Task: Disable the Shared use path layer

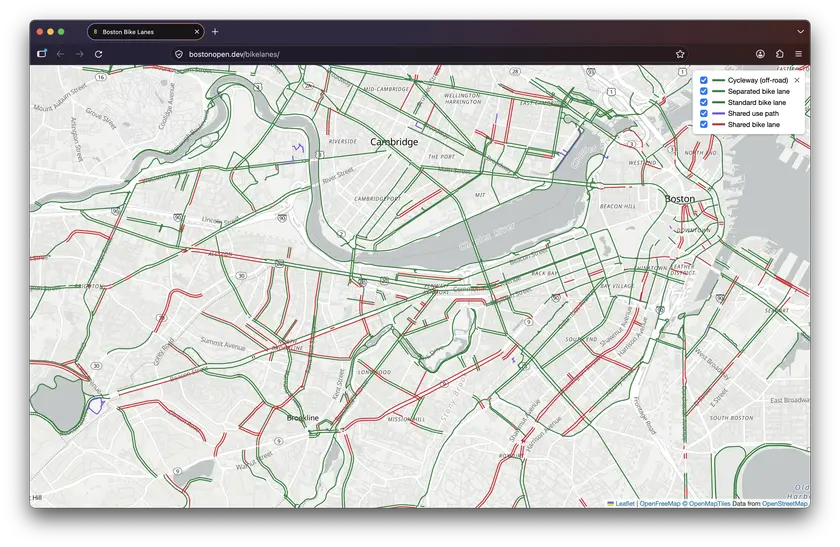Action: [x=703, y=114]
